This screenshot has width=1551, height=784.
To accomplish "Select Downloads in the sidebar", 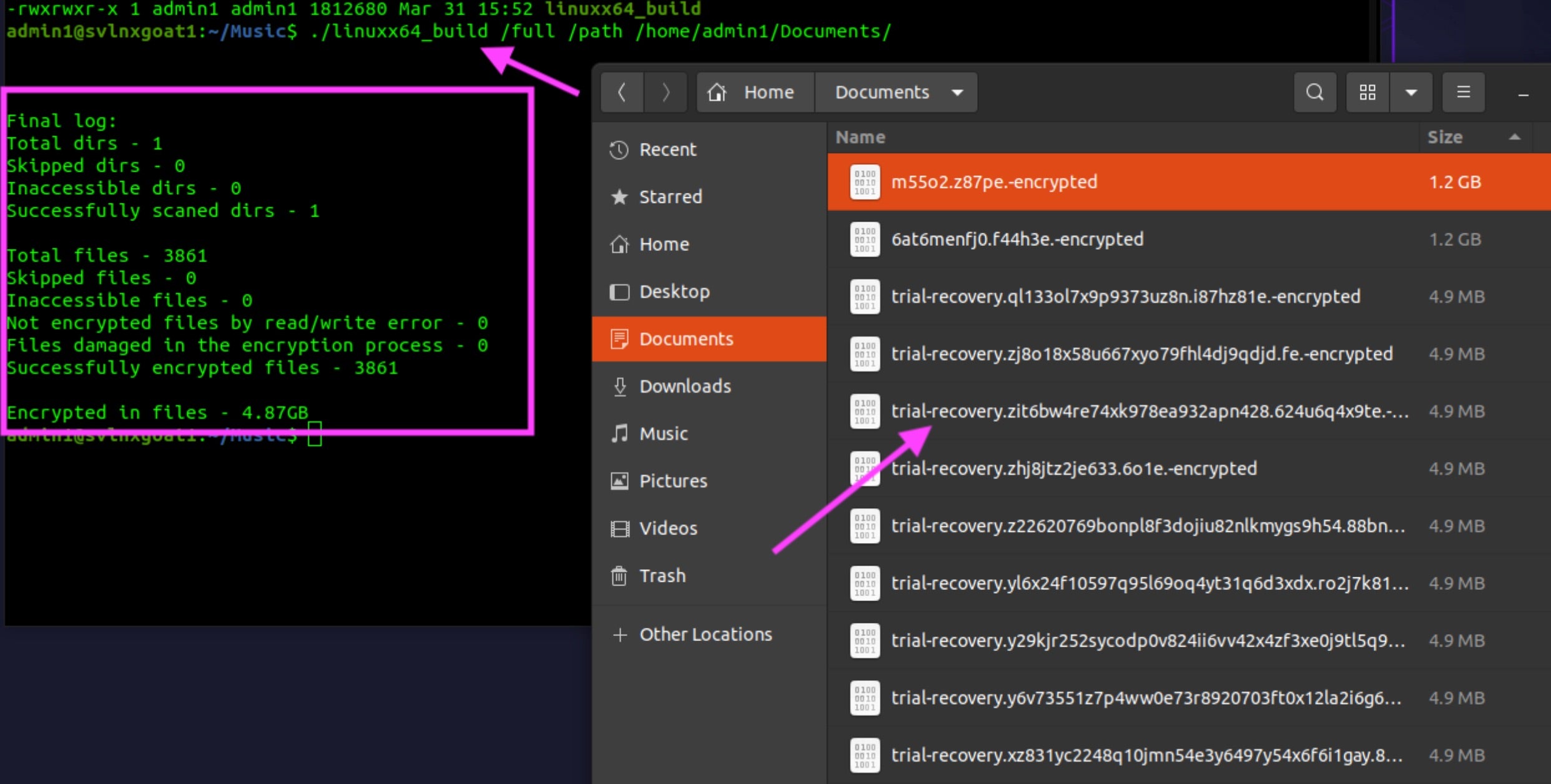I will 684,386.
